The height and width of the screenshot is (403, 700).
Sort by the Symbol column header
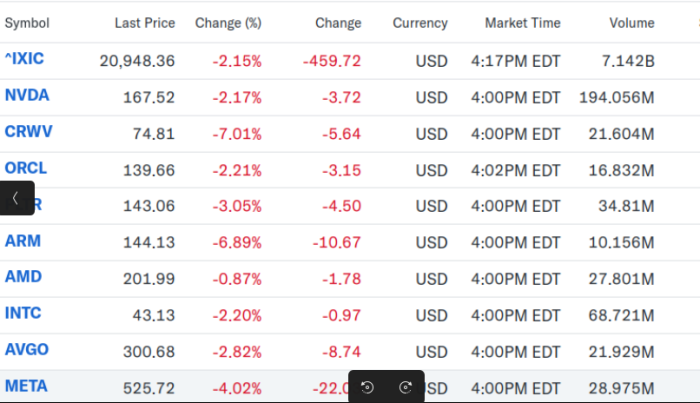(x=27, y=23)
